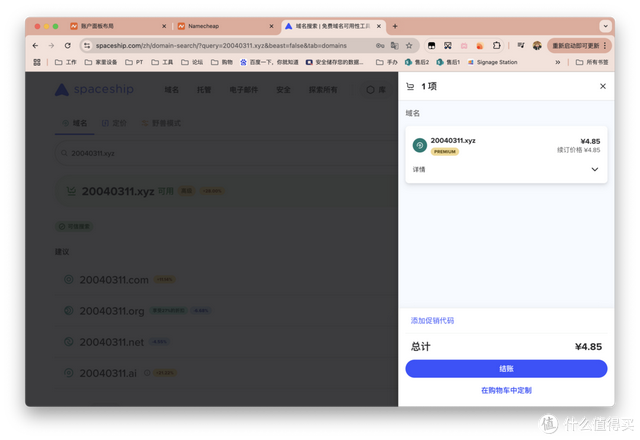Click the blue 结账 checkout button

[x=506, y=369]
